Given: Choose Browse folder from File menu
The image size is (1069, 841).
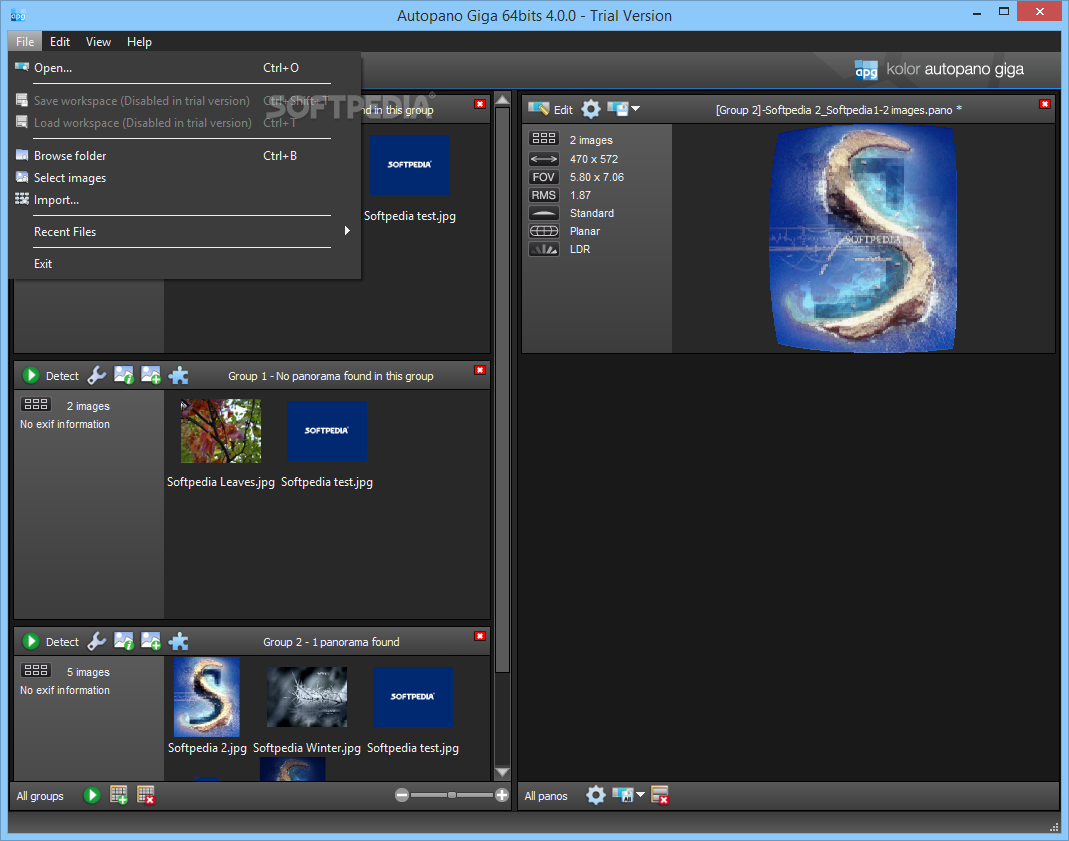Looking at the screenshot, I should [184, 155].
